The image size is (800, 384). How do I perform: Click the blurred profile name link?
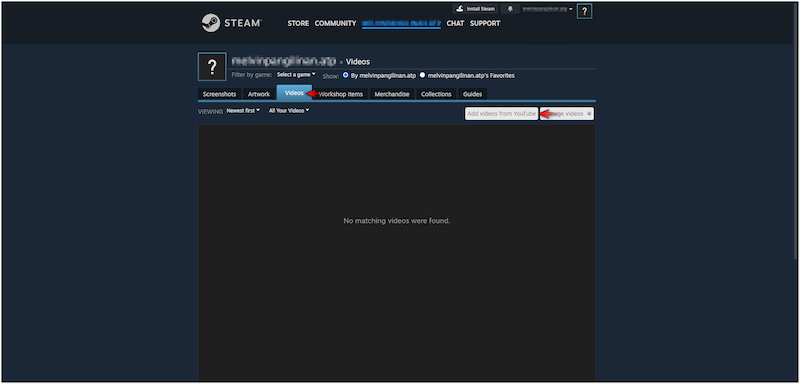tap(284, 61)
